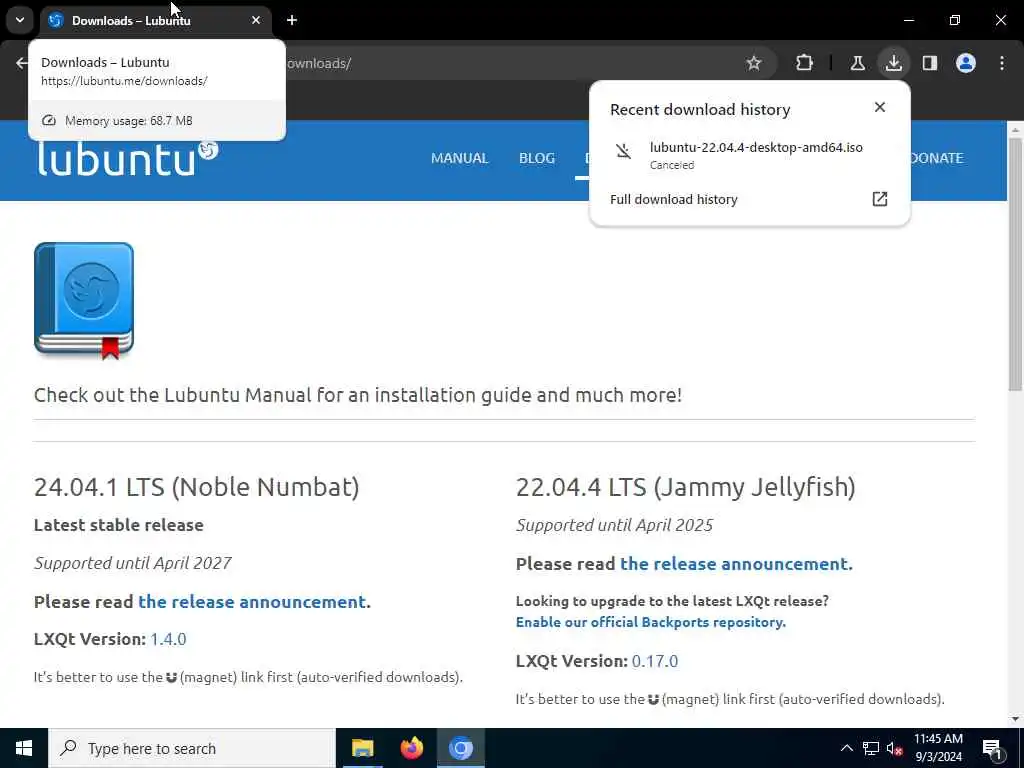Close the Downloads – Lubuntu tab
The height and width of the screenshot is (768, 1024).
(256, 20)
